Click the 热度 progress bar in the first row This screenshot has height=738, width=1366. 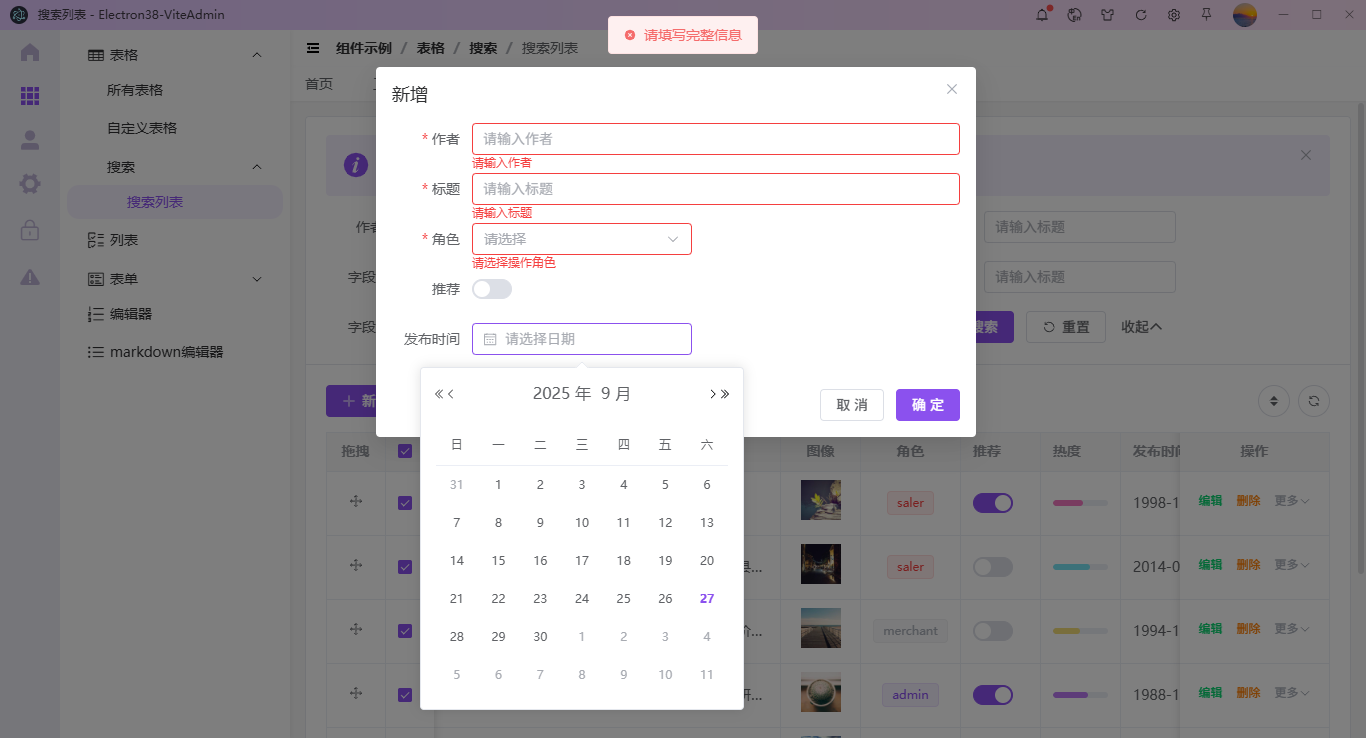click(x=1080, y=502)
